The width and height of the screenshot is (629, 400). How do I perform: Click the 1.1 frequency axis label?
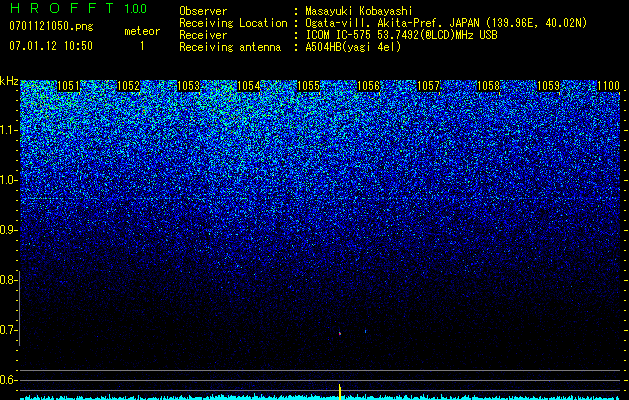(8, 130)
